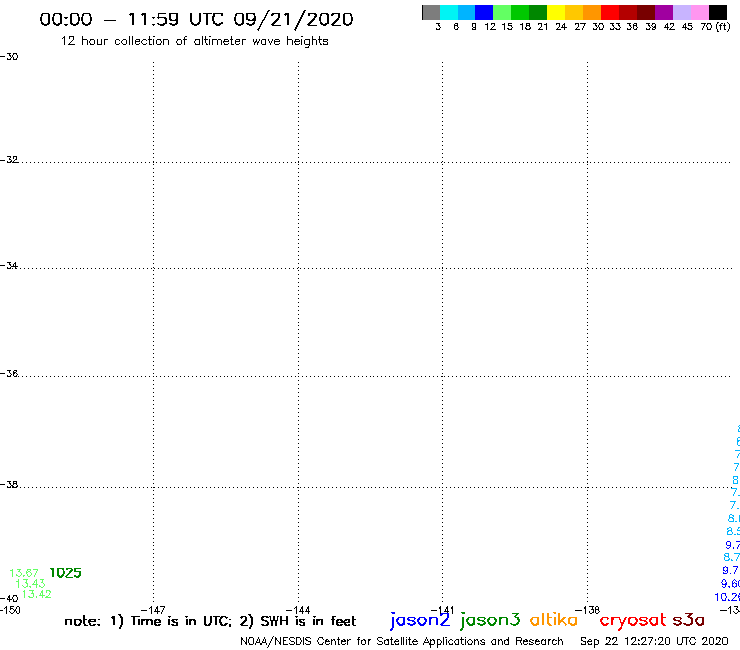Click the cyan swatch in the color scale
Screen dimensions: 740x650
click(x=449, y=12)
